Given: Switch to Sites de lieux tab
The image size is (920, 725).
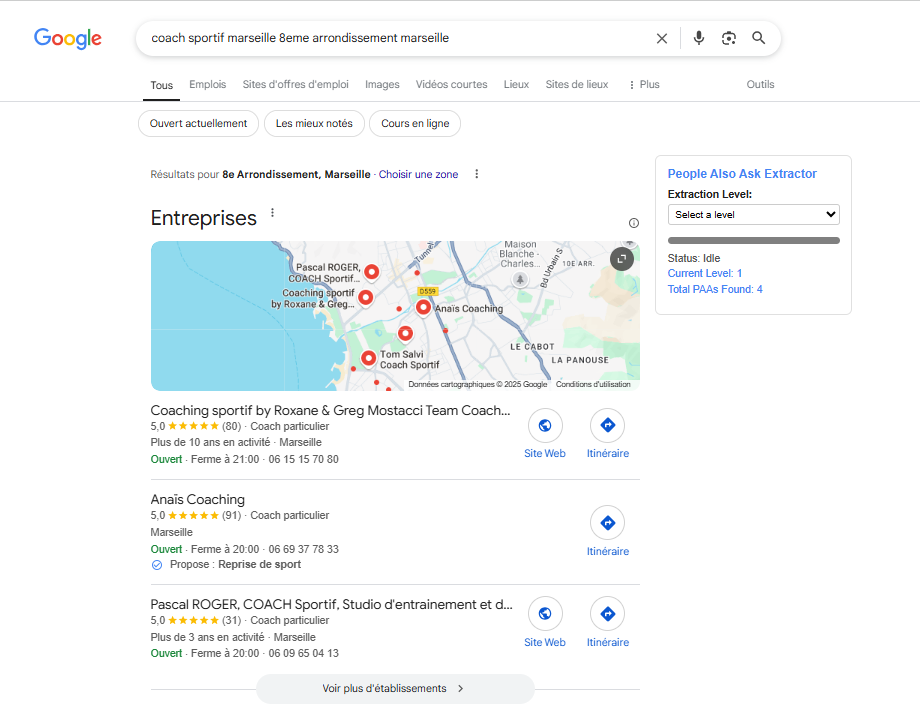Looking at the screenshot, I should pyautogui.click(x=577, y=84).
